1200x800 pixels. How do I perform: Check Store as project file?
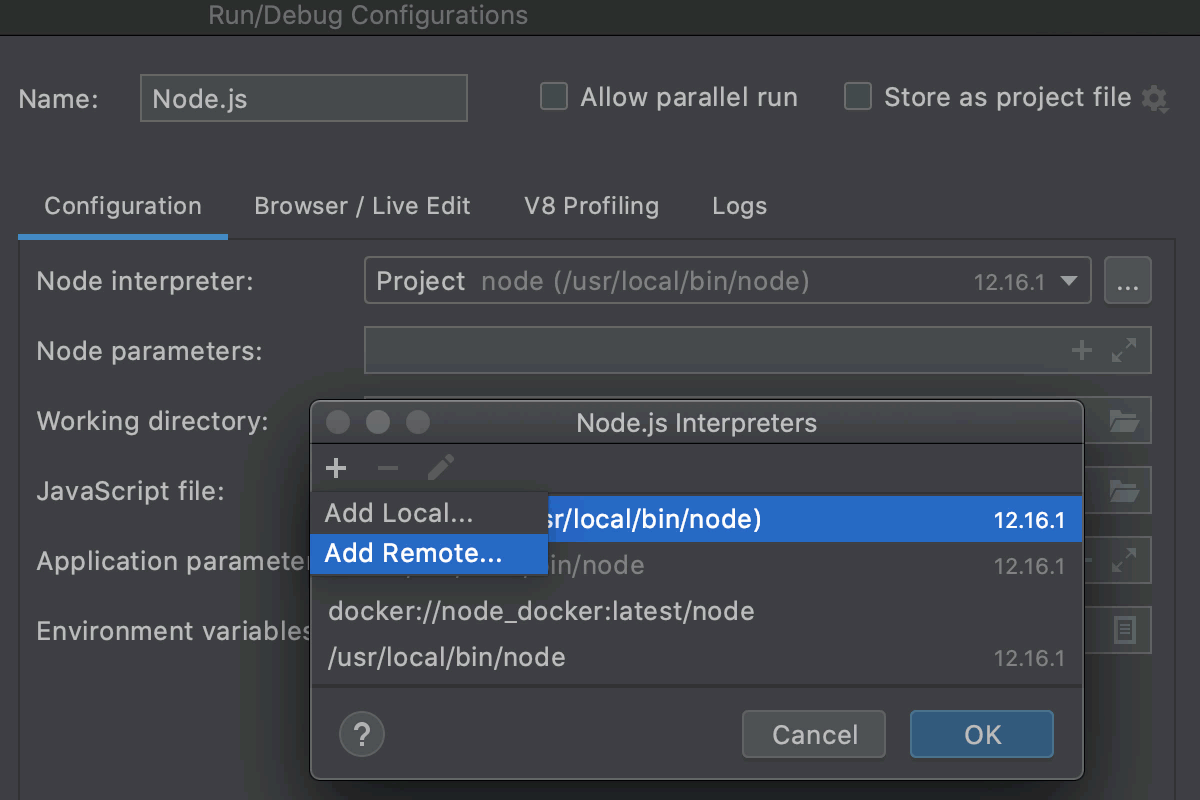point(857,96)
